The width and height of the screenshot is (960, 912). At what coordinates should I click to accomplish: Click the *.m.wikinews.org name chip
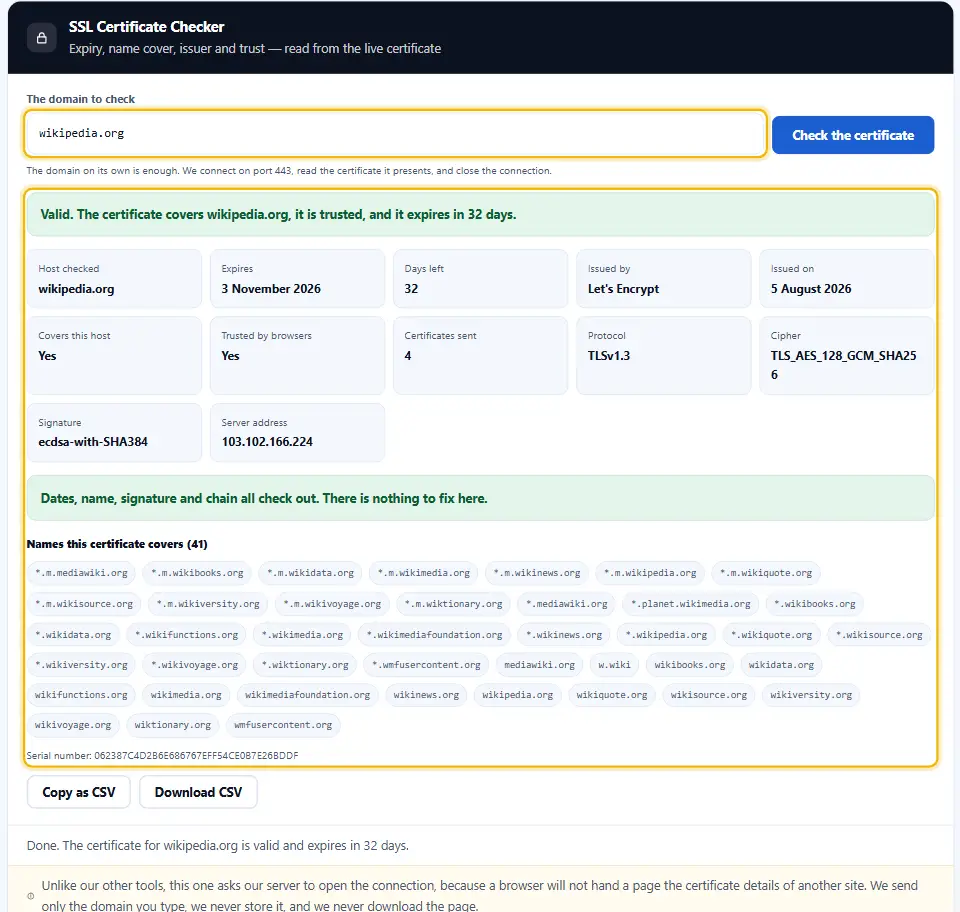(537, 573)
